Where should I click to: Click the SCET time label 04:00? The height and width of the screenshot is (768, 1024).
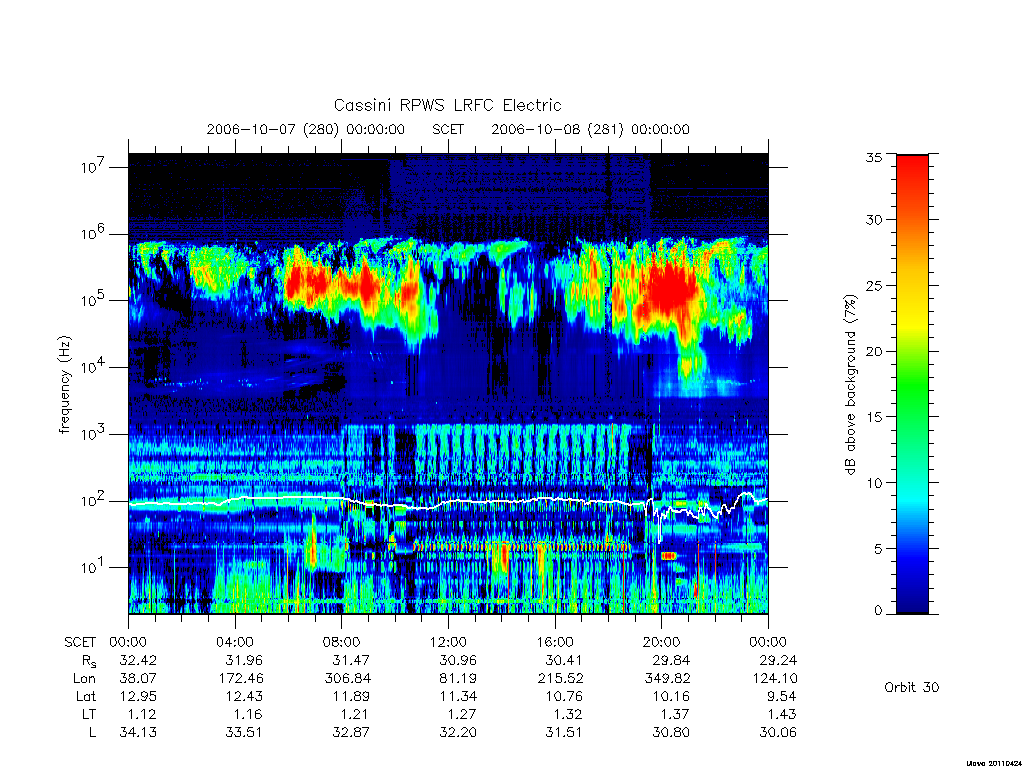tap(235, 642)
